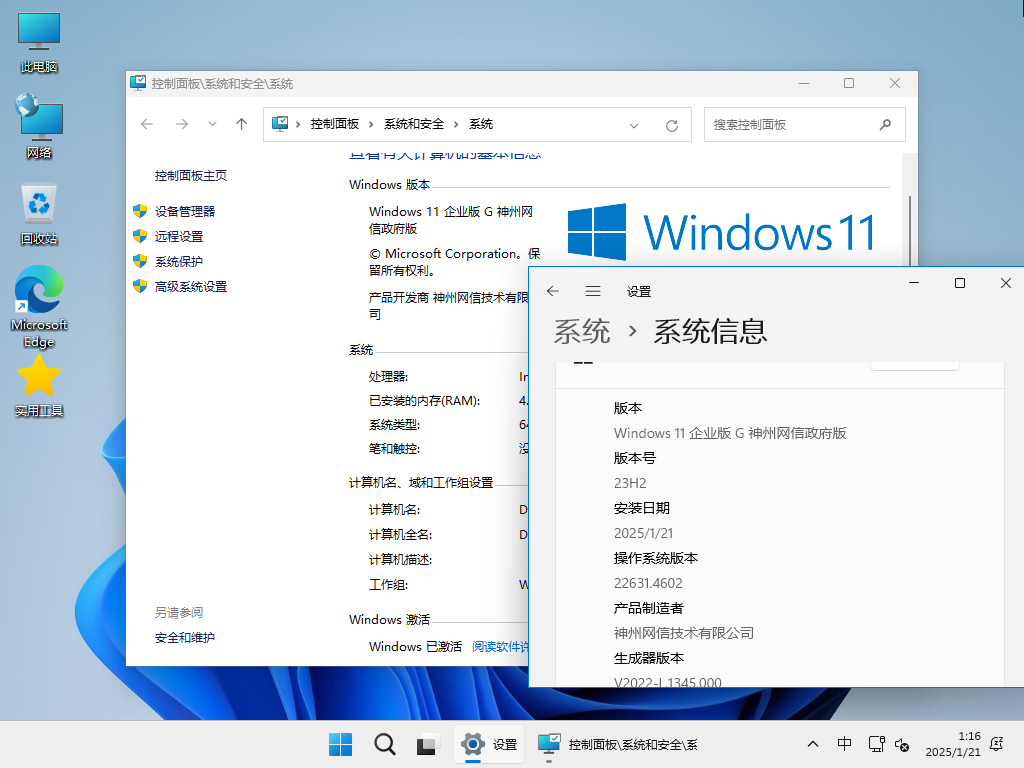1024x768 pixels.
Task: Select the 2025/1/21 install date text
Action: pos(643,533)
